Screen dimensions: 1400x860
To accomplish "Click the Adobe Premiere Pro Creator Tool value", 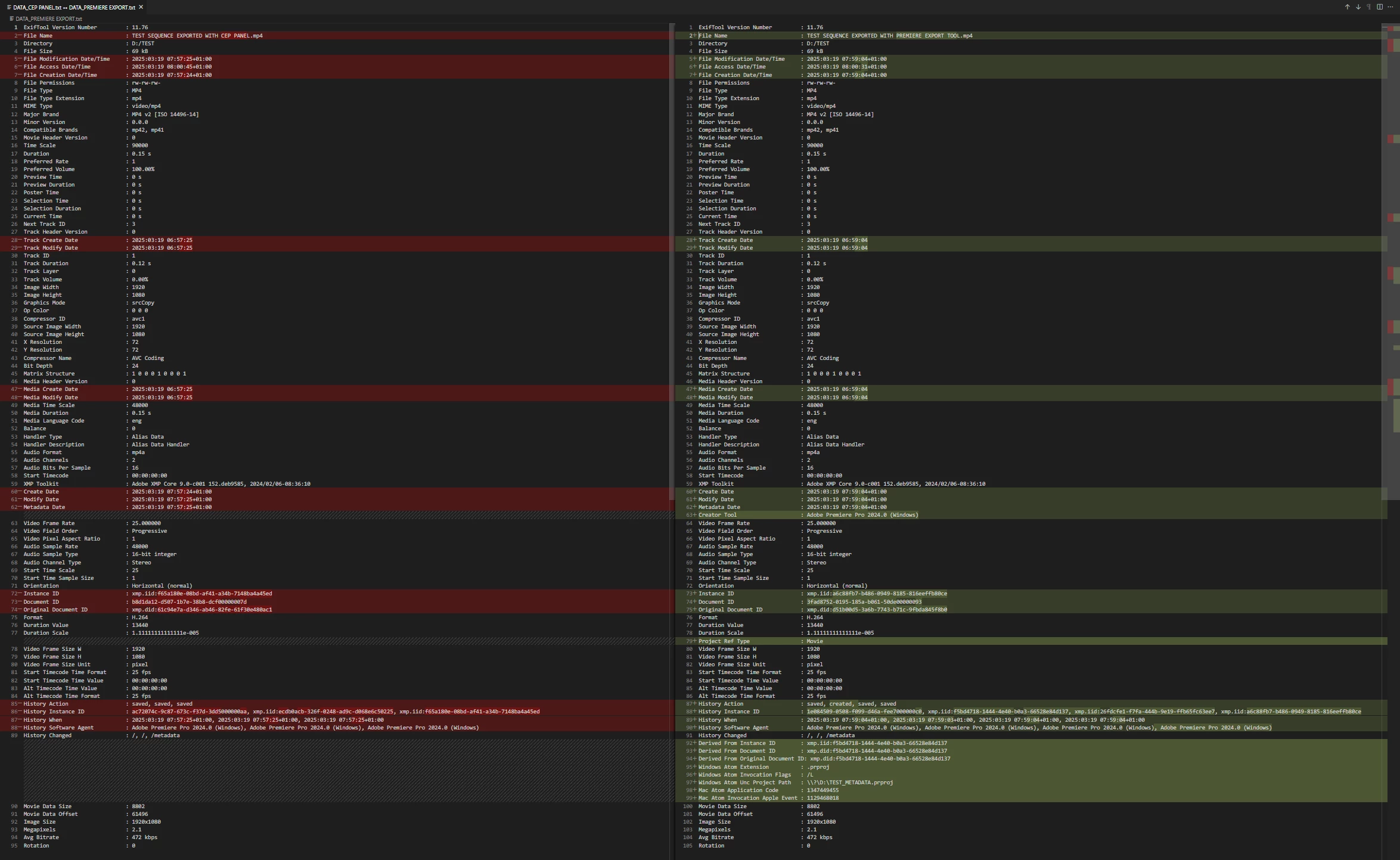I will (x=862, y=515).
